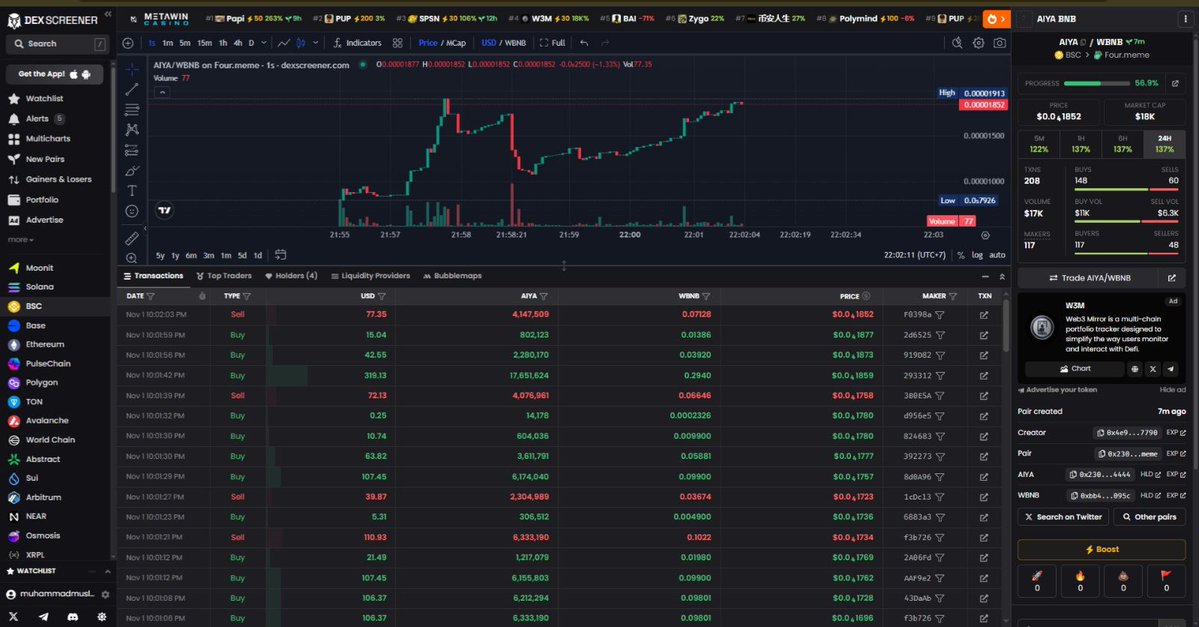Screen dimensions: 1199x627
Task: Toggle log scale on the chart
Action: point(977,255)
